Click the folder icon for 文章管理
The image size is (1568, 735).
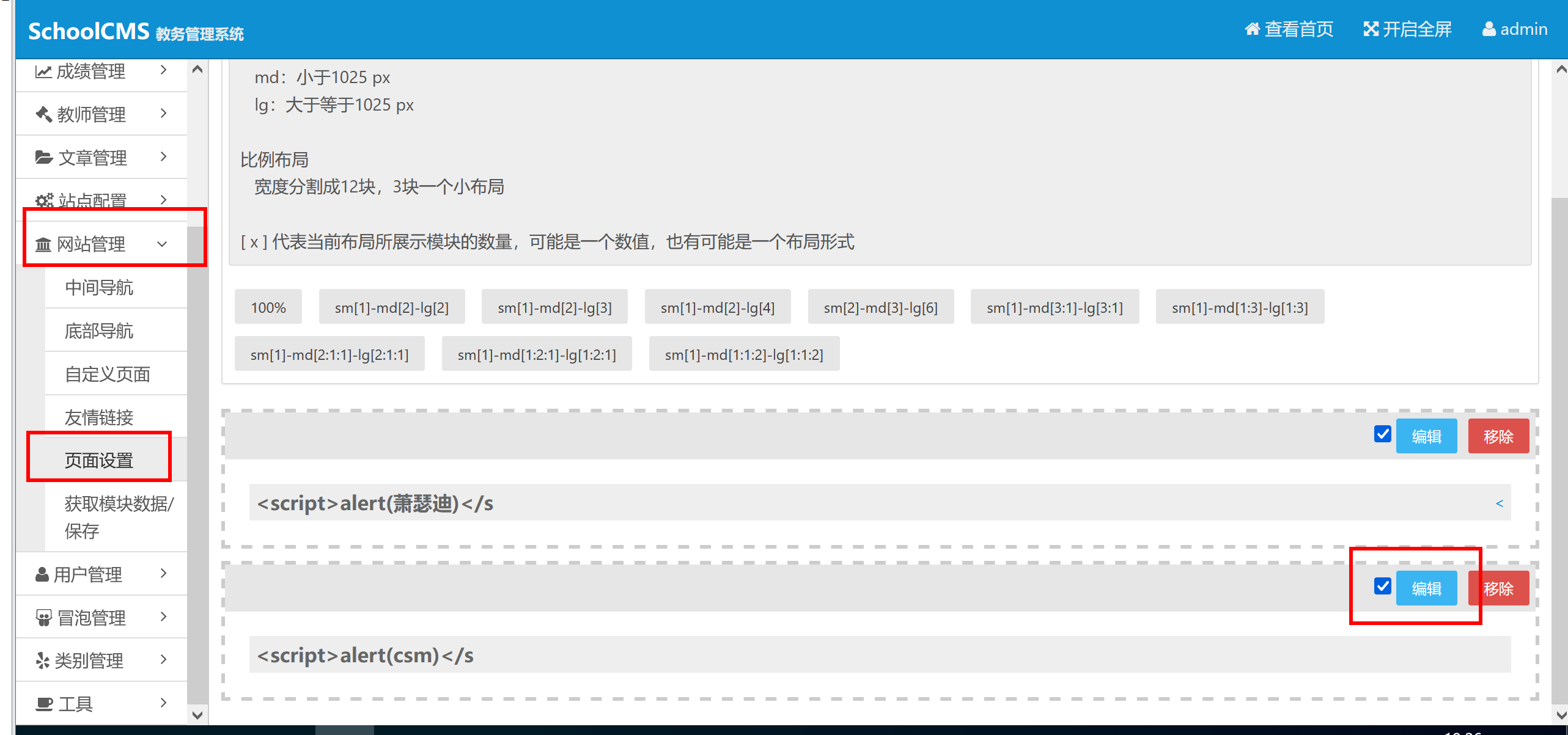tap(42, 157)
